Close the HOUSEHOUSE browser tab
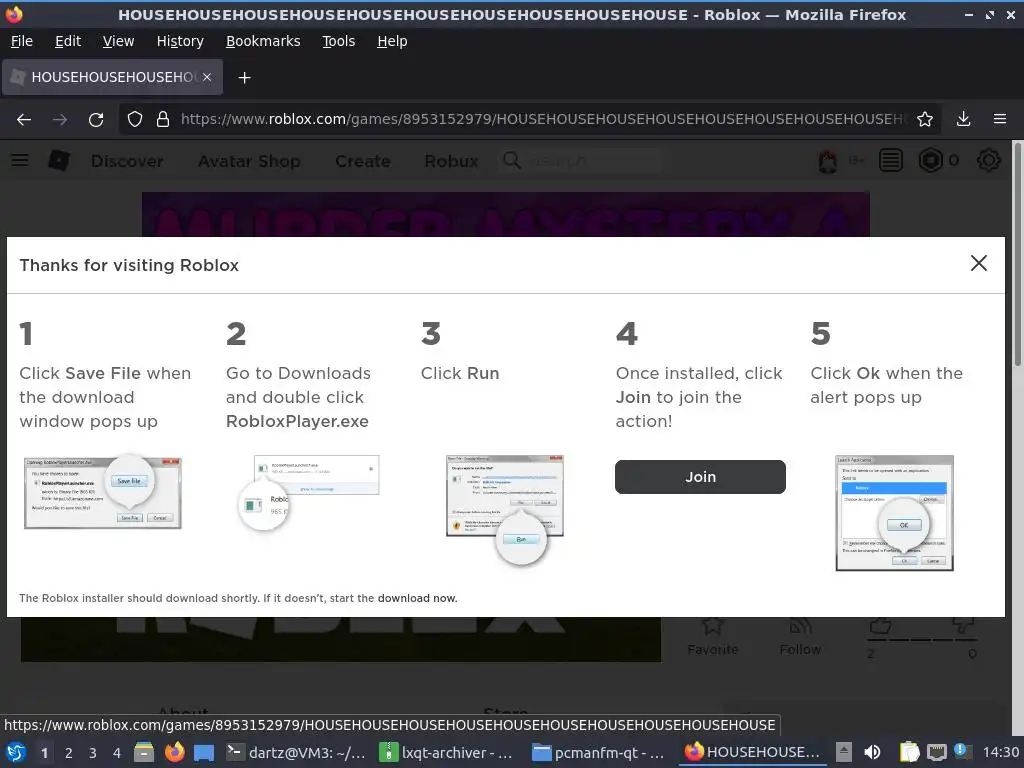Screen dimensions: 1024x768 coord(206,77)
